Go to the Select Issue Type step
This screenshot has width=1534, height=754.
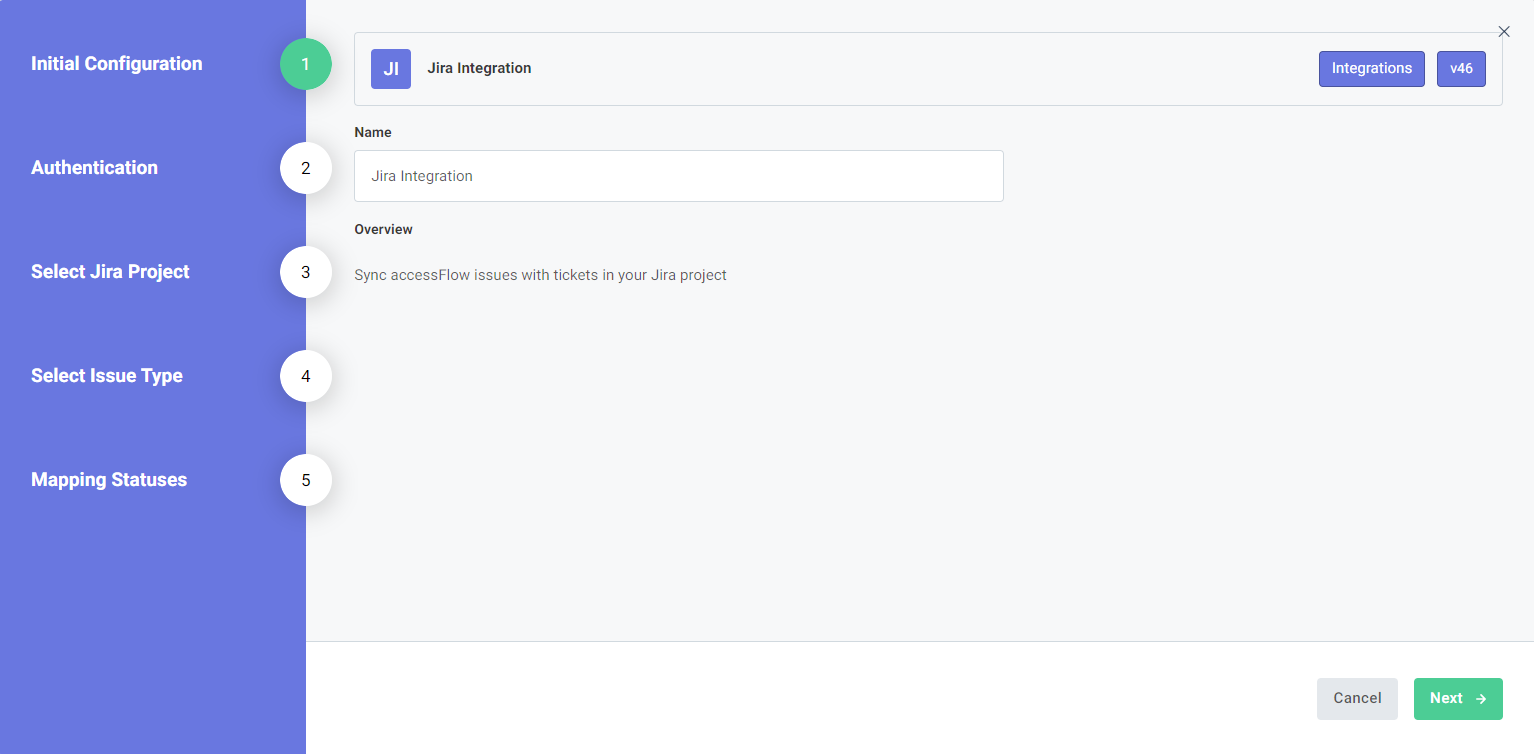(106, 376)
